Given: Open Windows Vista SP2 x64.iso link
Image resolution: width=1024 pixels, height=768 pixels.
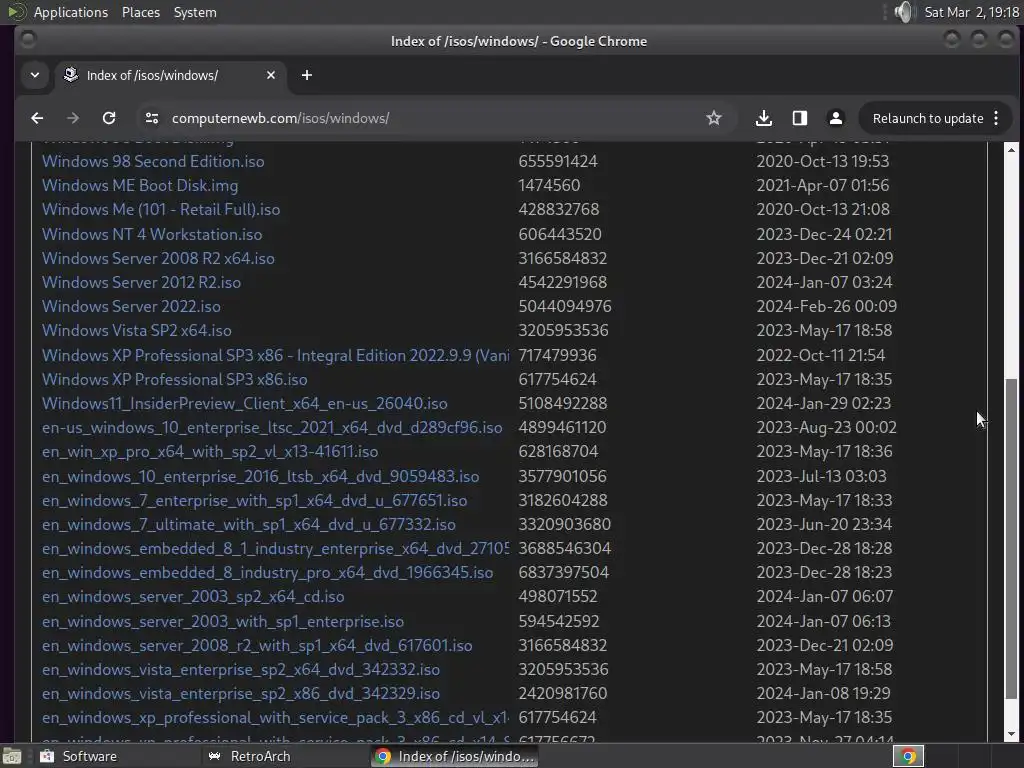Looking at the screenshot, I should 136,330.
